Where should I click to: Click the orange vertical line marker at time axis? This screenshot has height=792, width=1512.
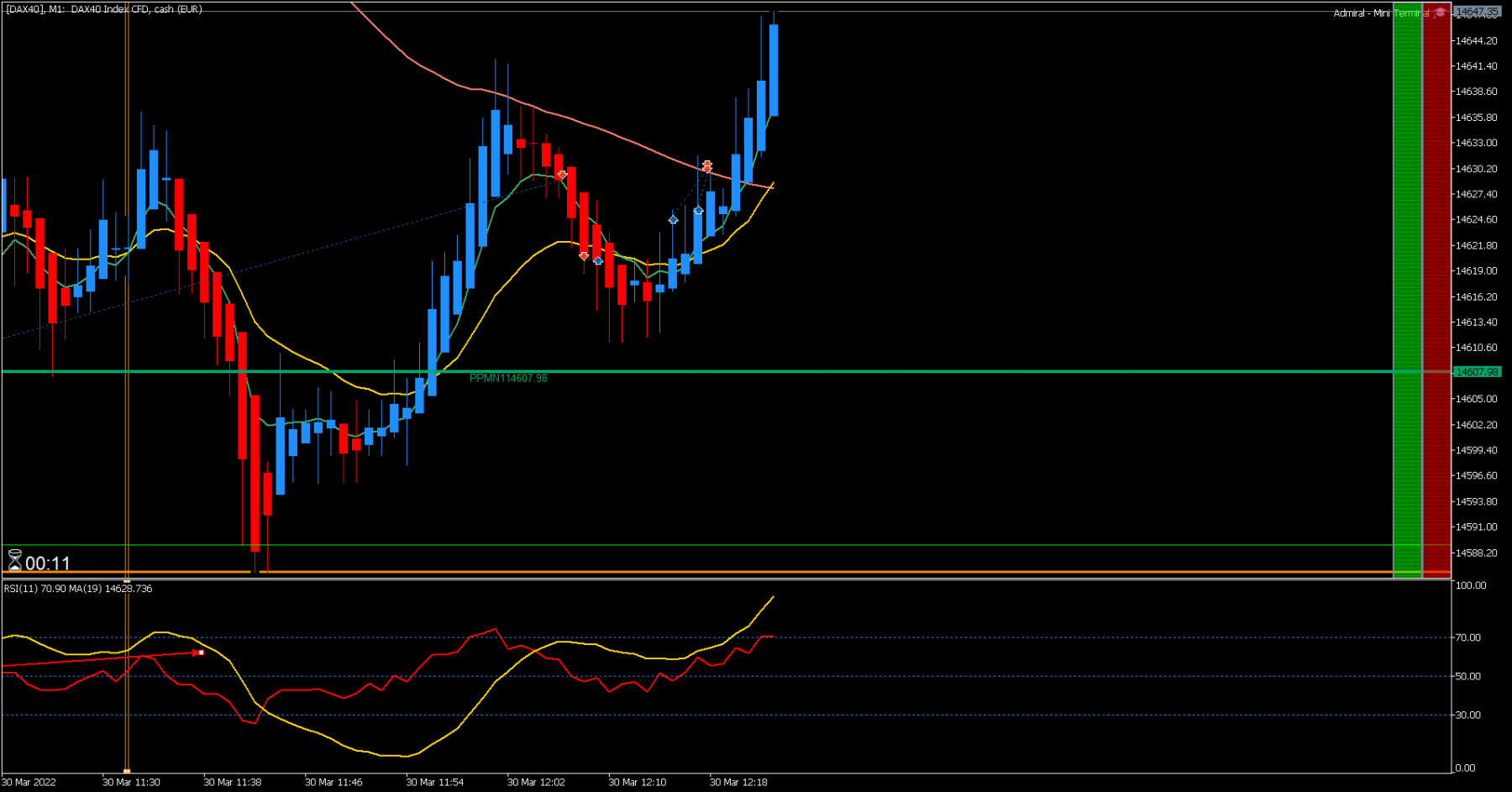(x=127, y=770)
